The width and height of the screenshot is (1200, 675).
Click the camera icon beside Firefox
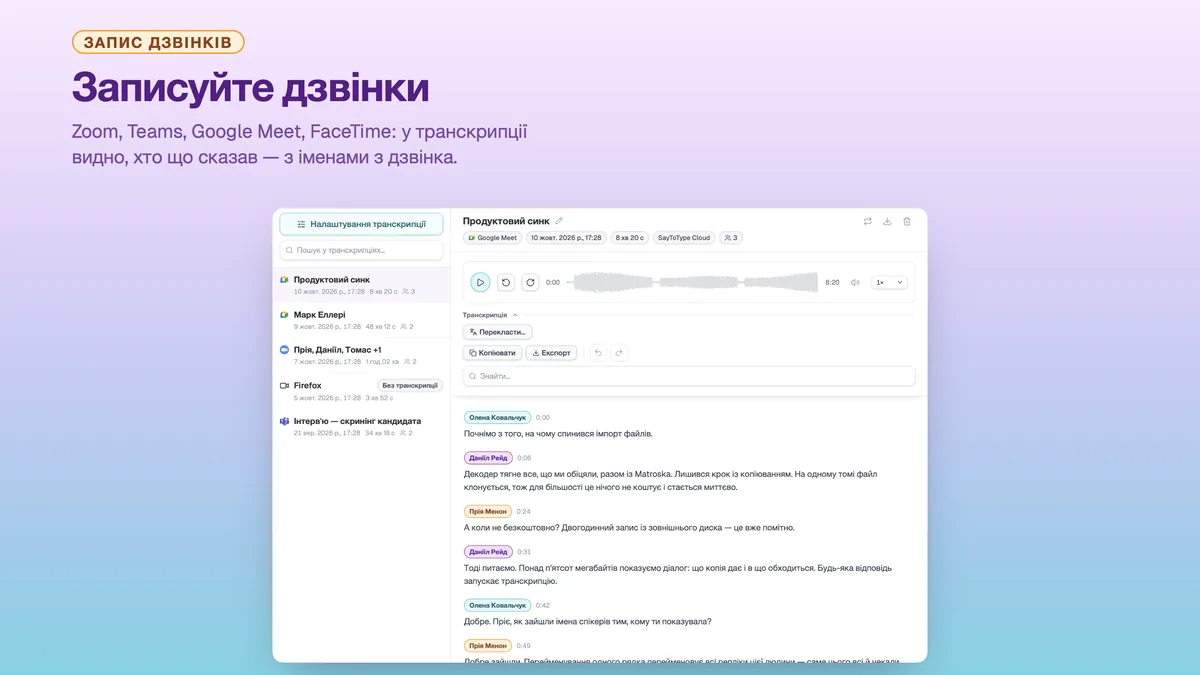pos(284,385)
